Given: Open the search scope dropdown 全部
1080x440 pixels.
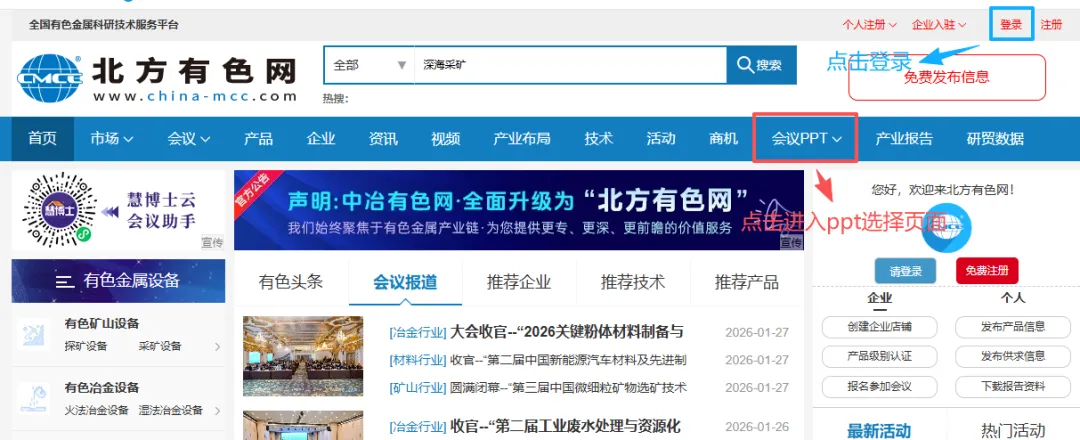Looking at the screenshot, I should click(368, 65).
